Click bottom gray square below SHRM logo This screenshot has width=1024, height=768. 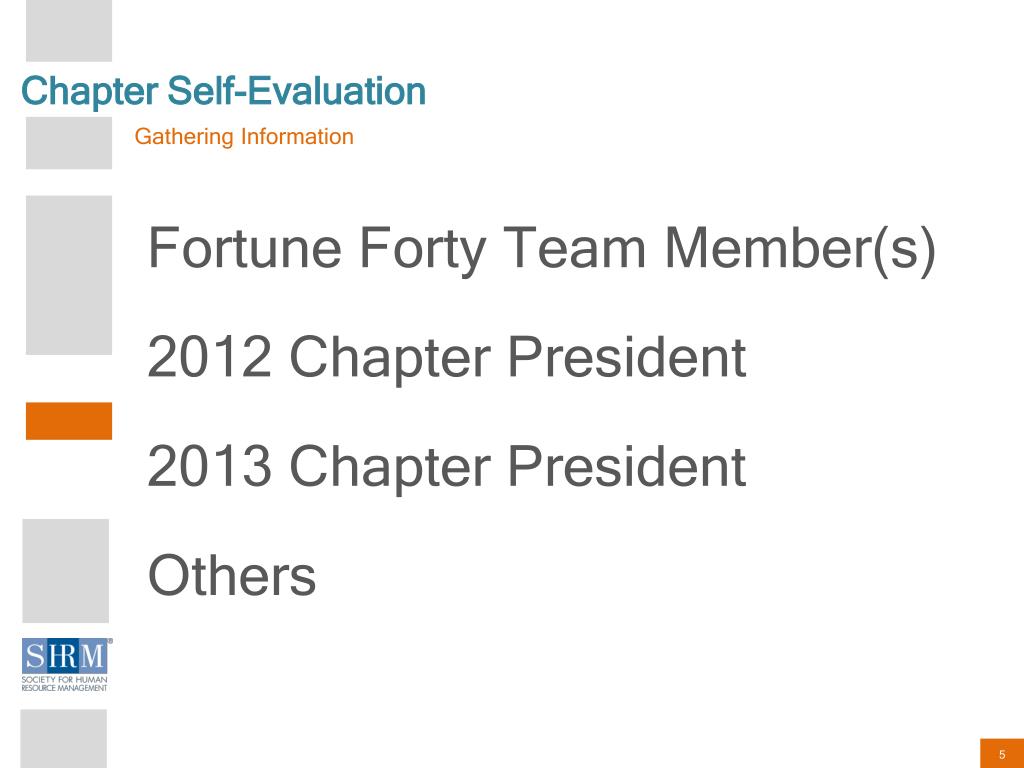coord(63,739)
